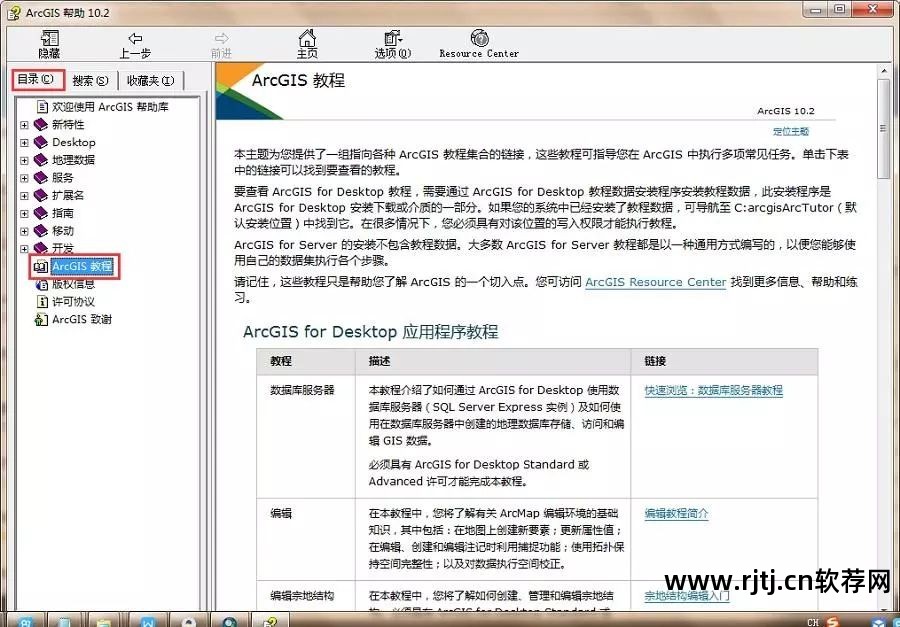Screen dimensions: 900x627
Task: Select the ArcGIS 教程 tree item
Action: click(x=82, y=266)
